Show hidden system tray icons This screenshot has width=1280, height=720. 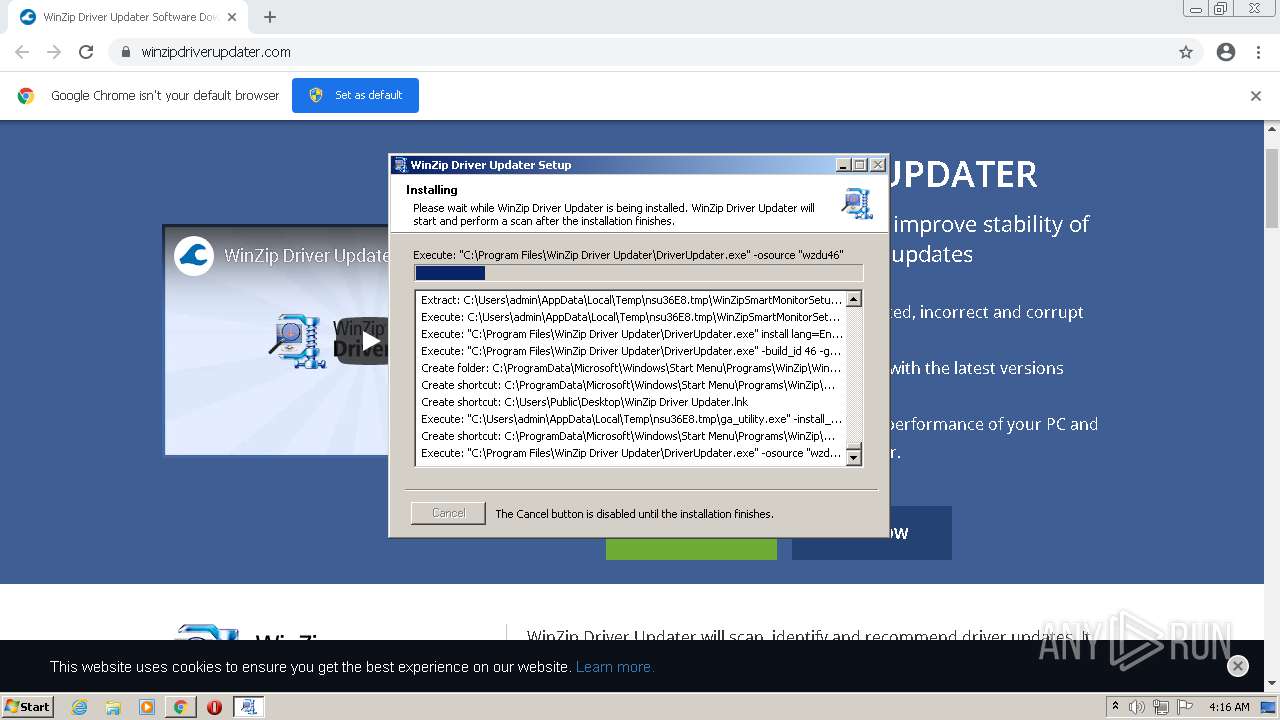(x=1115, y=707)
